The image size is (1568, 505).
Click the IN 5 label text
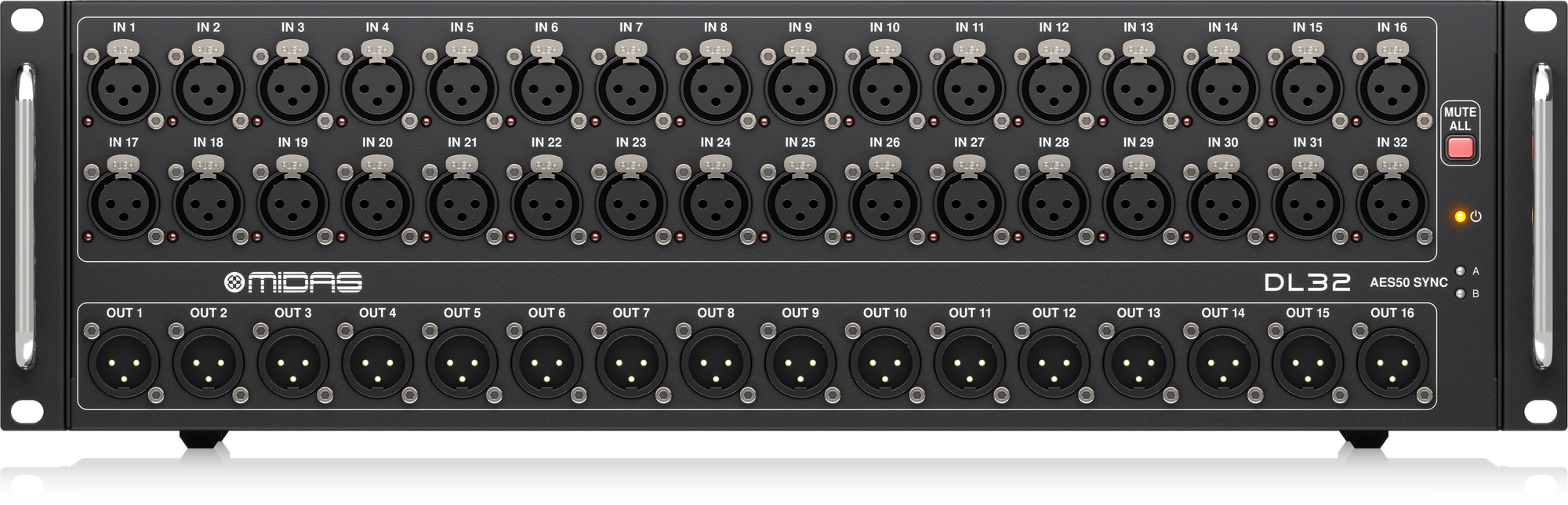click(462, 27)
